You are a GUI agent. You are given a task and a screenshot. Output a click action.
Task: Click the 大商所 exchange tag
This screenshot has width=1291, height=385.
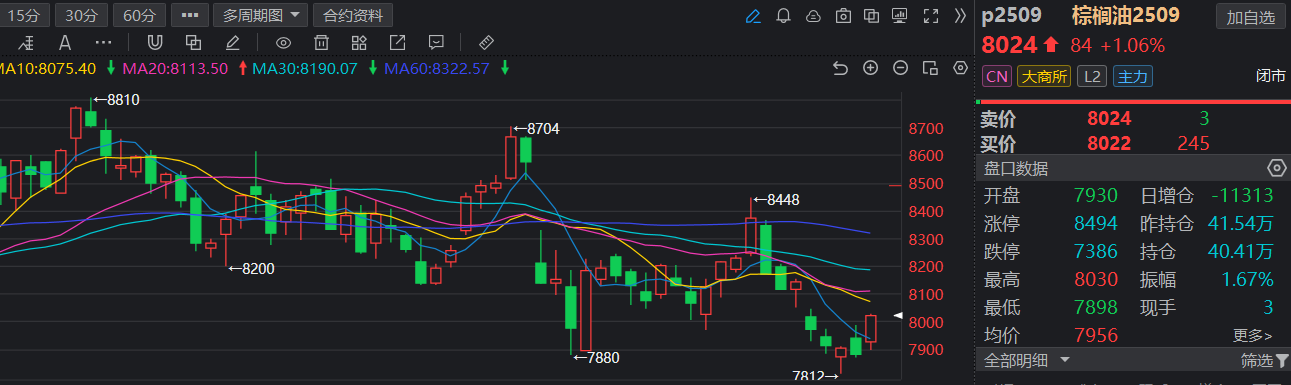pos(1043,76)
